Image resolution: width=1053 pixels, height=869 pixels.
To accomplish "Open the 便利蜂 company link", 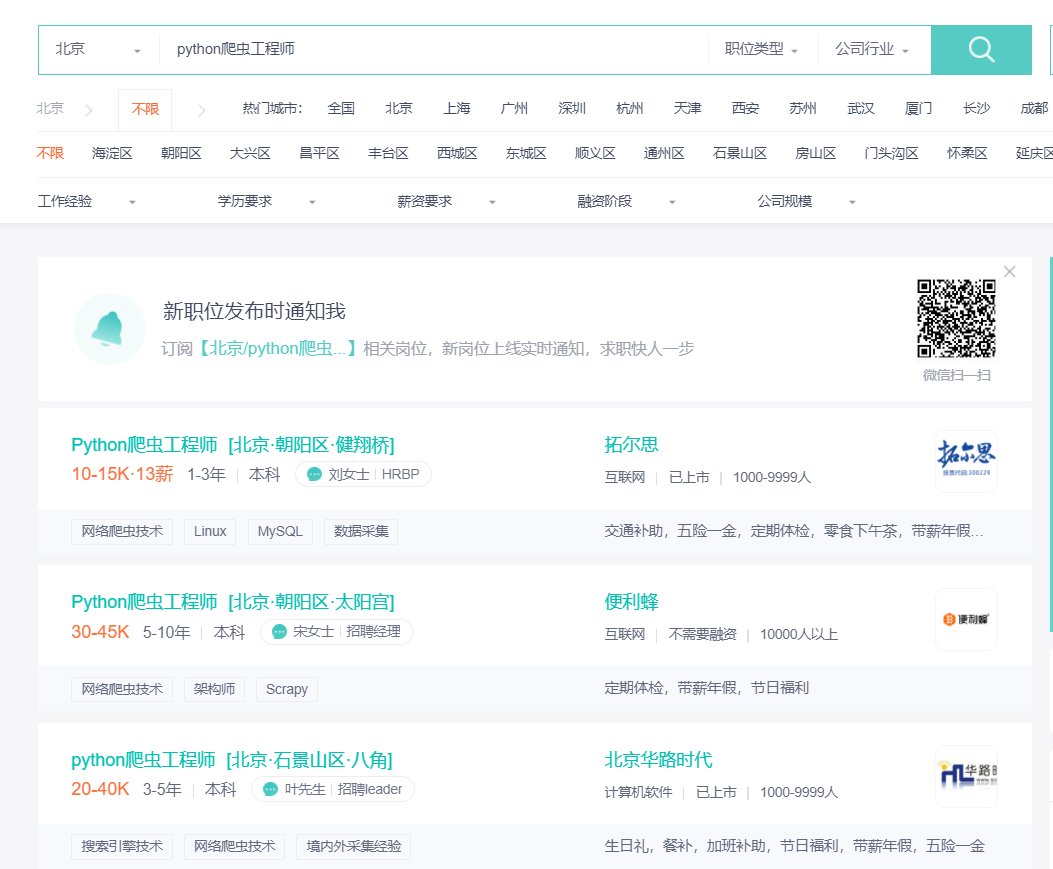I will (x=631, y=602).
